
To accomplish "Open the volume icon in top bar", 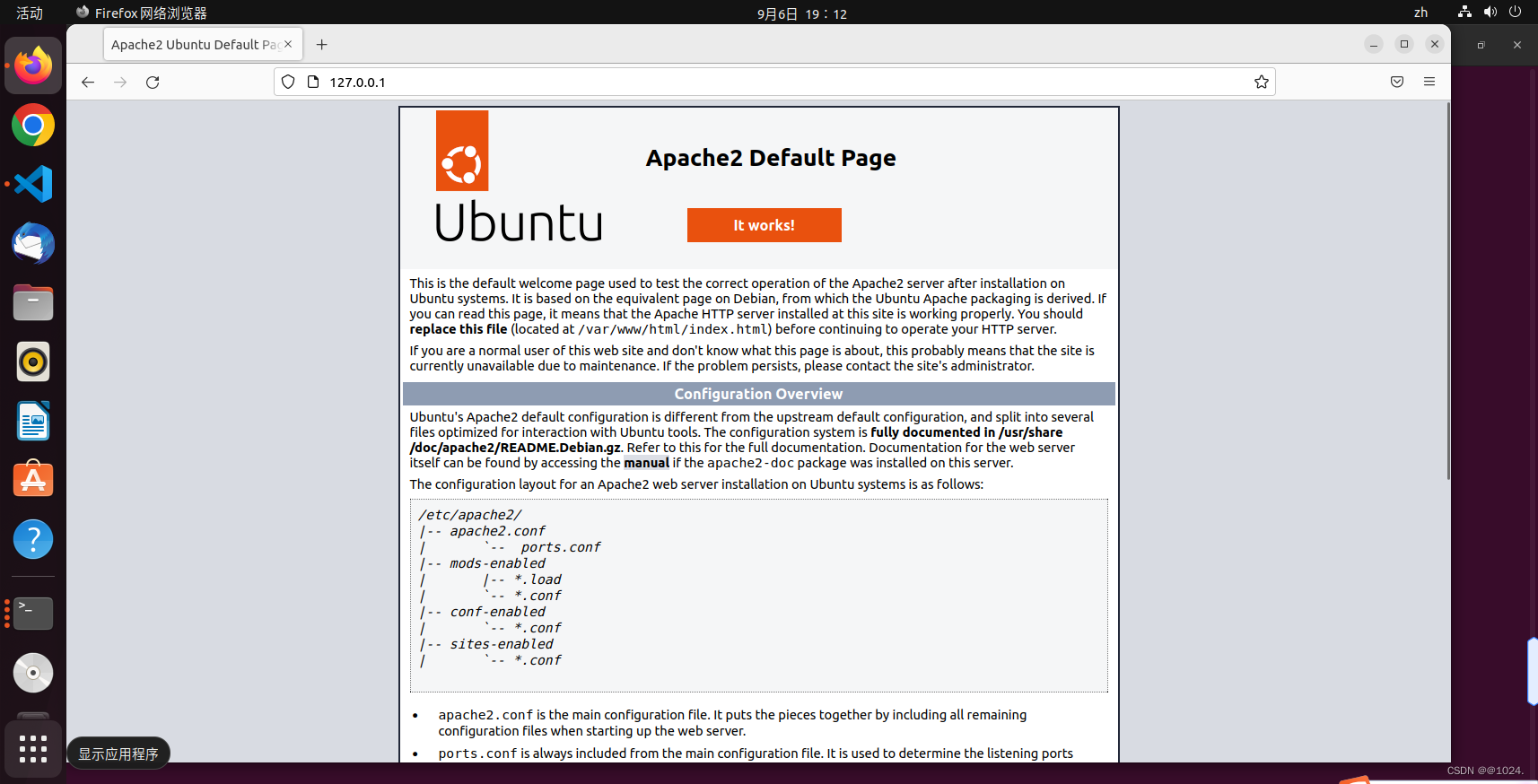I will click(1490, 13).
